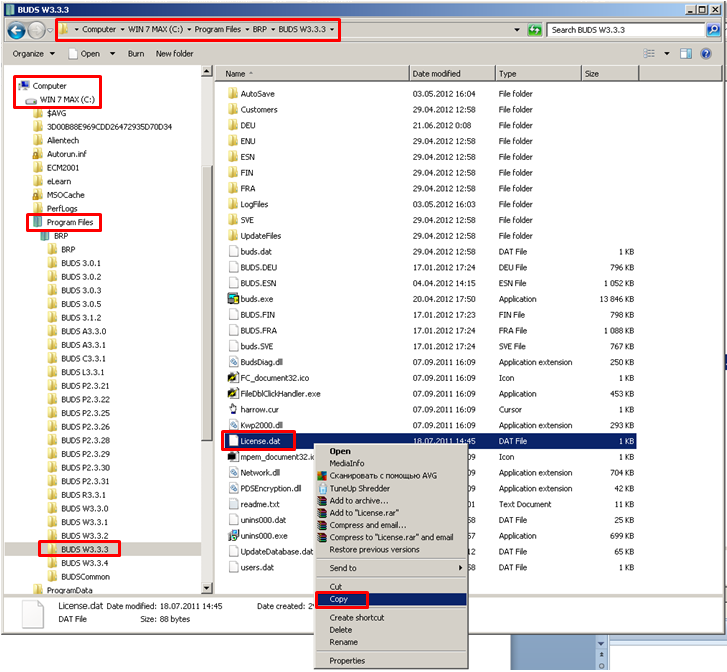Click the unins000.exe installer icon
Image resolution: width=727 pixels, height=672 pixels.
point(233,536)
